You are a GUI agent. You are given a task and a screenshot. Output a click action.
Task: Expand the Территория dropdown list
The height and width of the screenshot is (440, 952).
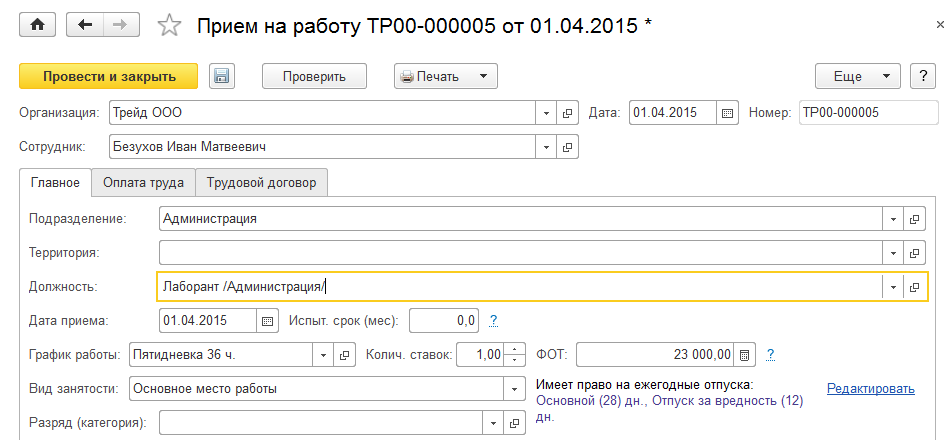(893, 252)
